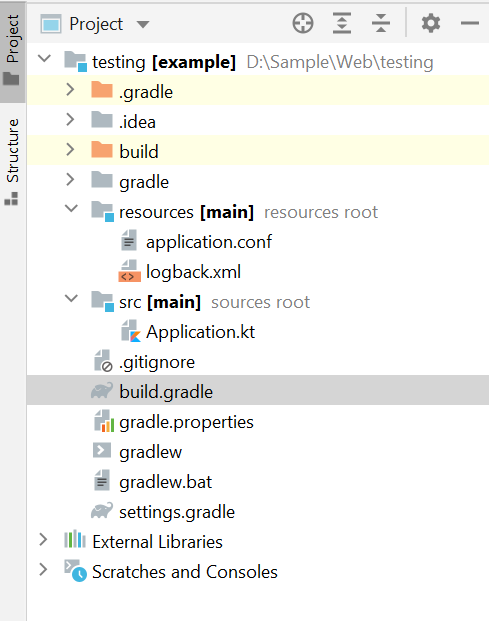The height and width of the screenshot is (621, 489).
Task: Select the Scratches and Consoles label
Action: pyautogui.click(x=185, y=572)
